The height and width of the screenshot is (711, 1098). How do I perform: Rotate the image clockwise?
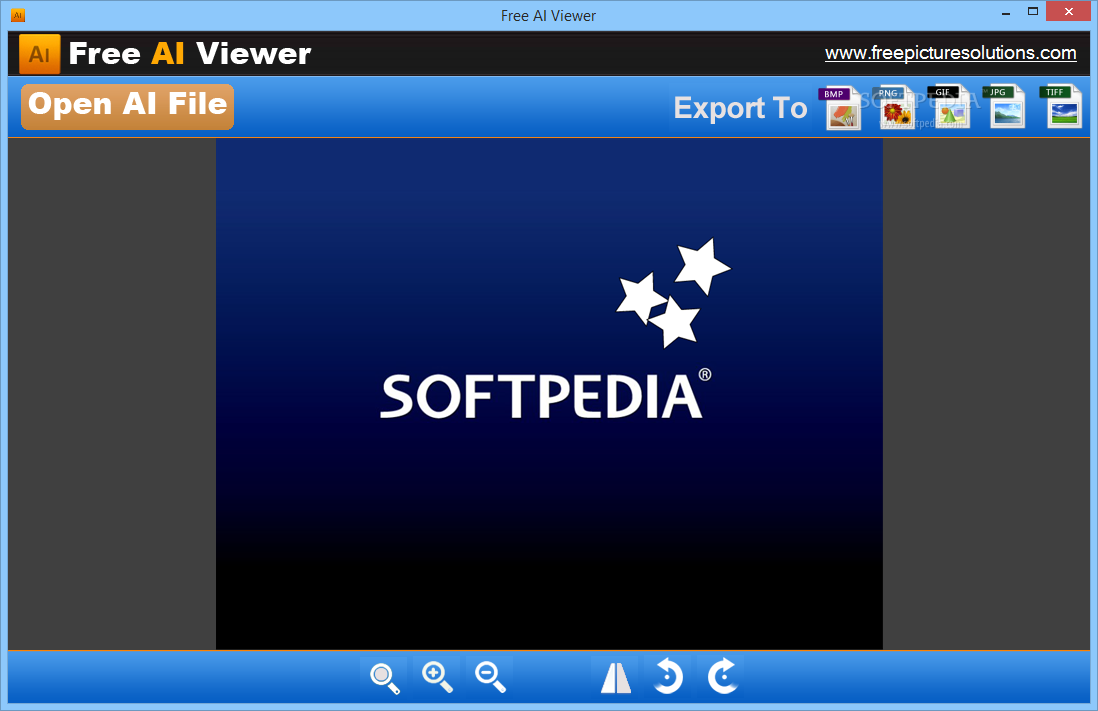point(721,677)
